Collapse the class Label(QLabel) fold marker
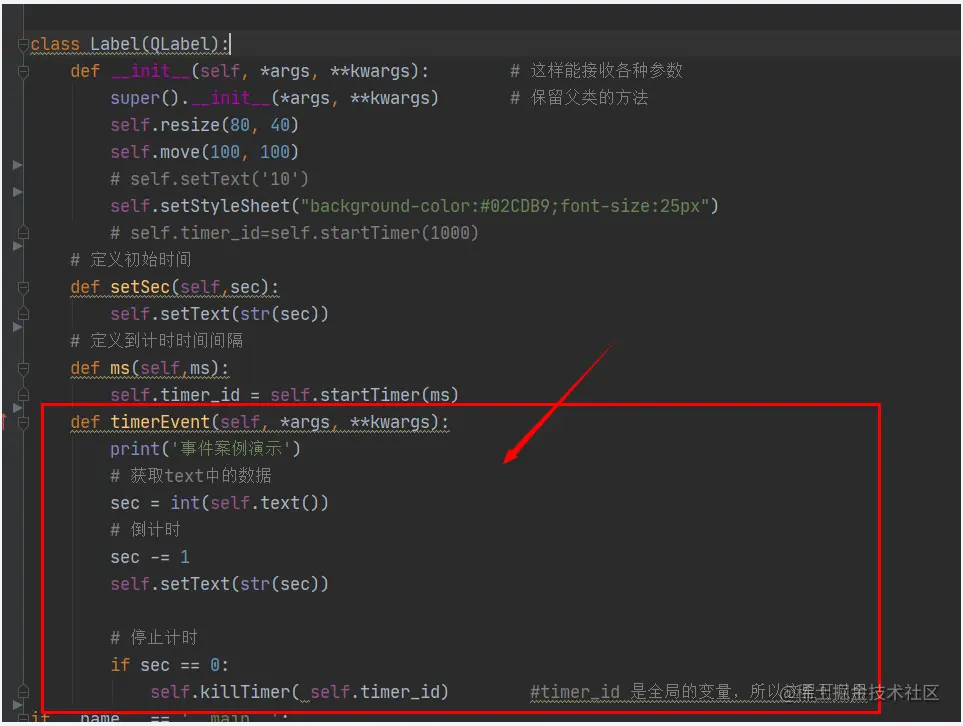This screenshot has width=963, height=726. pyautogui.click(x=23, y=44)
